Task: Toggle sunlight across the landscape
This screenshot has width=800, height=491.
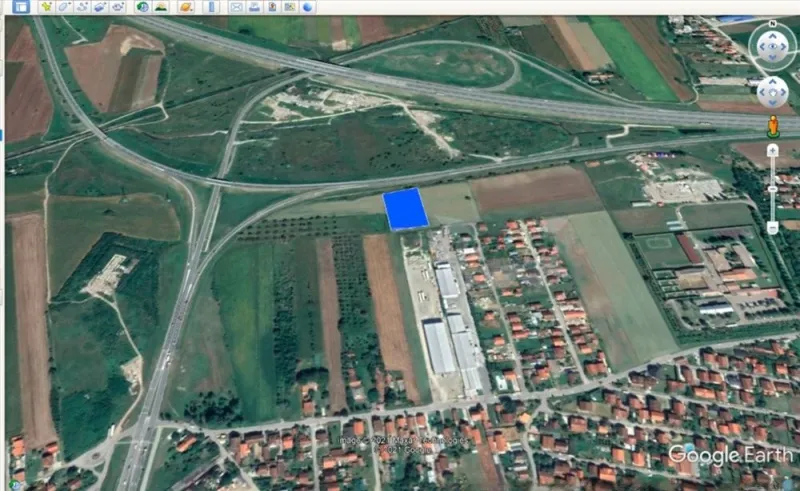Action: tap(161, 6)
